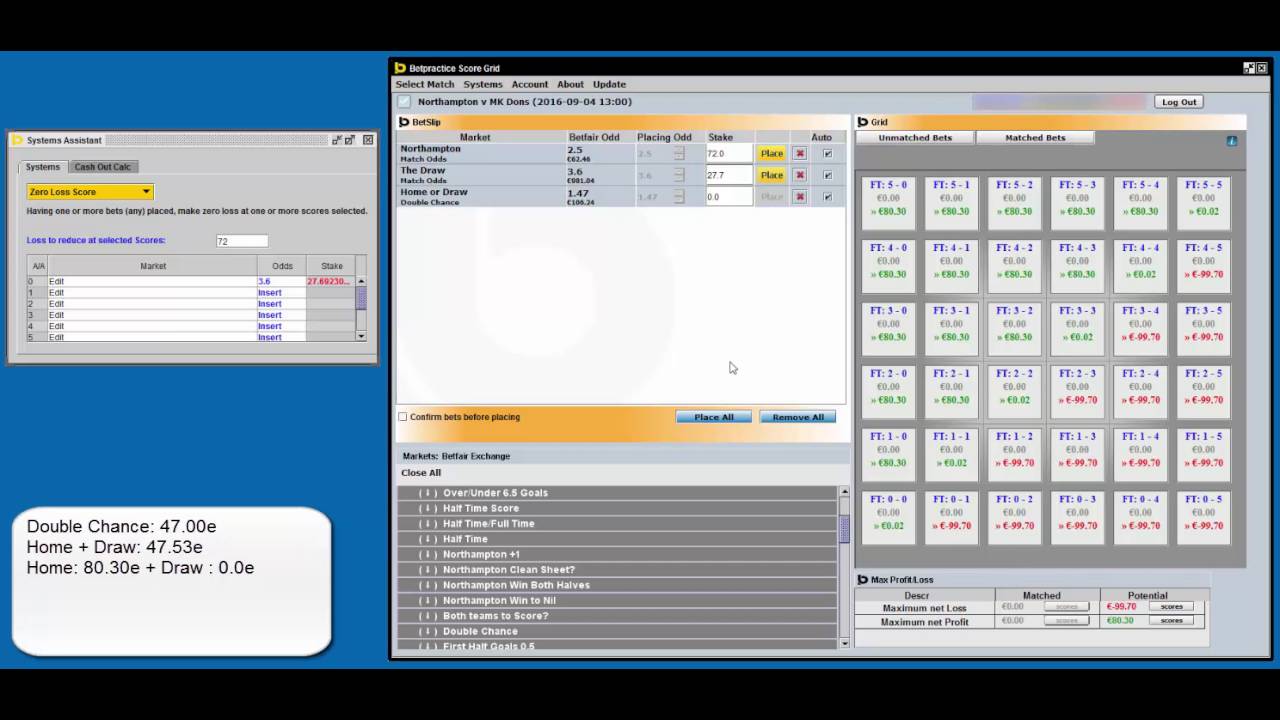The width and height of the screenshot is (1280, 720).
Task: Expand the Half Time Score market
Action: [617, 508]
